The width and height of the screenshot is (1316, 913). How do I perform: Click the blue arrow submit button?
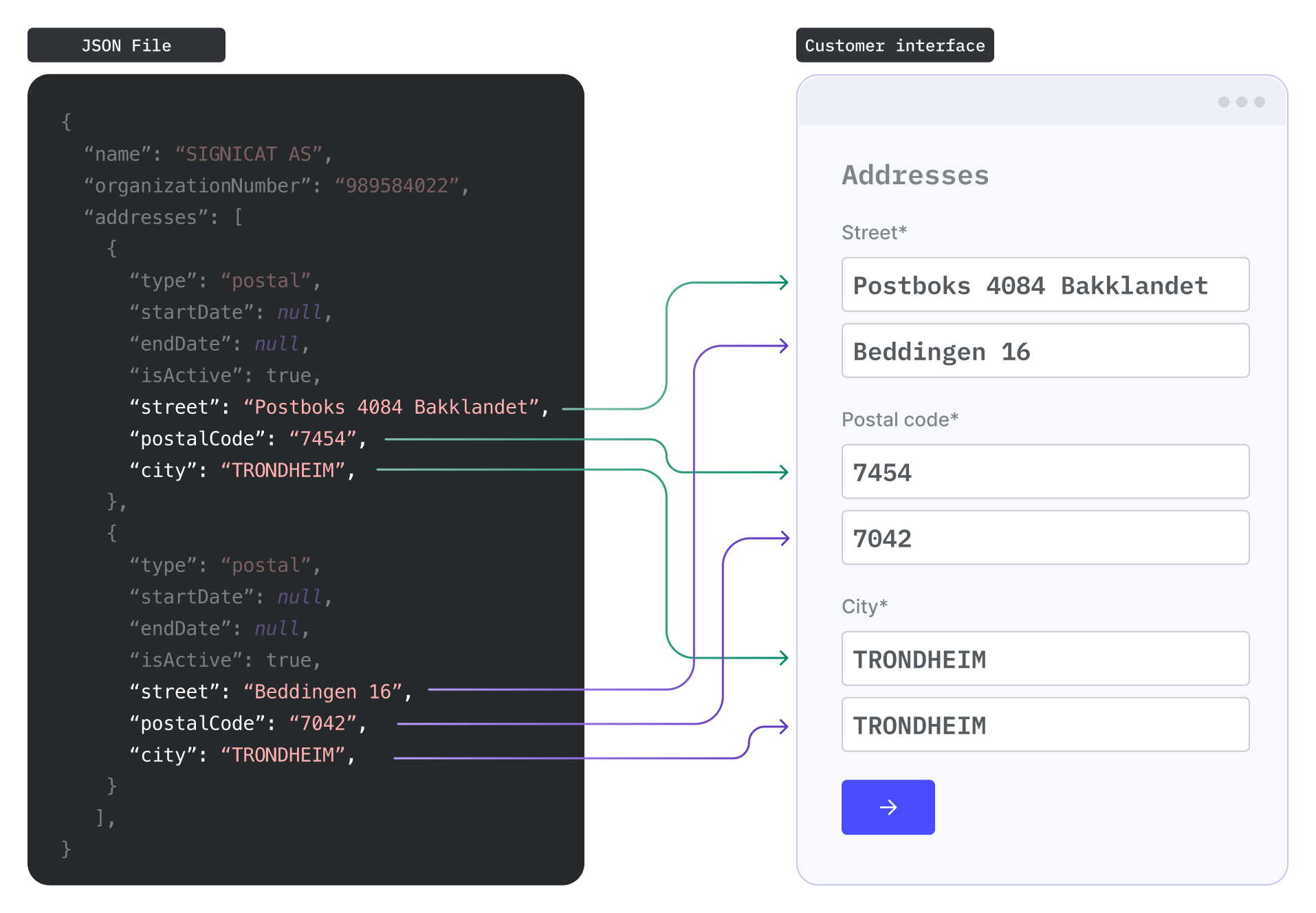tap(888, 806)
